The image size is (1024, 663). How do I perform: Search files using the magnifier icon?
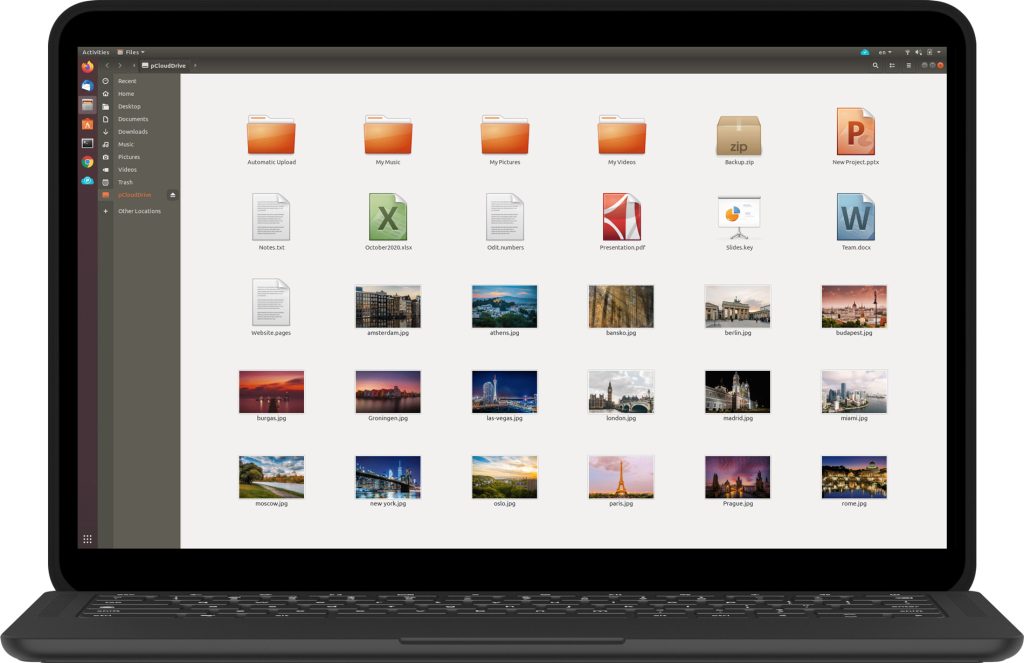tap(875, 66)
